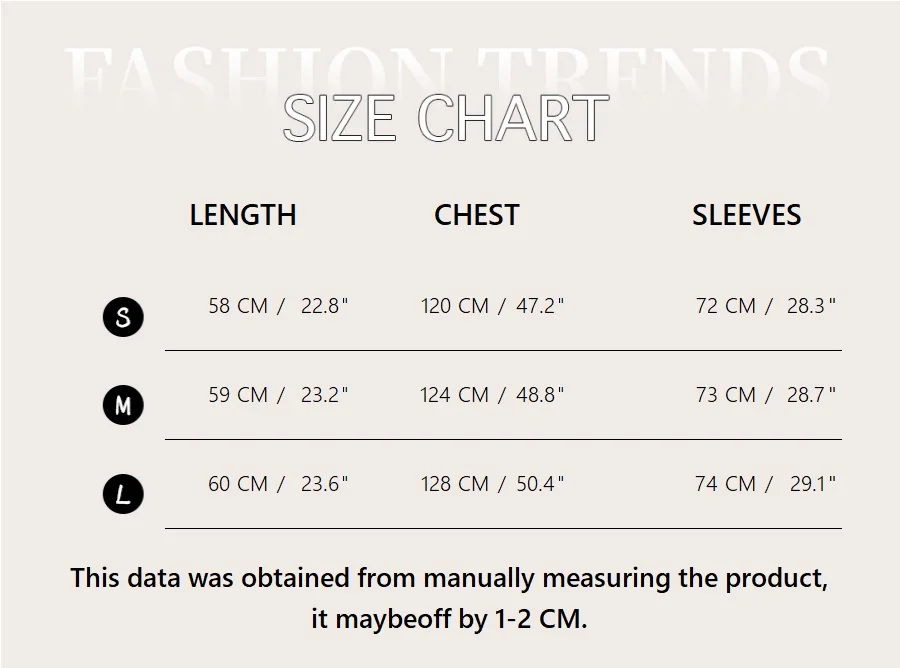Click the SLEEVES column header
This screenshot has height=668, width=900.
(747, 215)
